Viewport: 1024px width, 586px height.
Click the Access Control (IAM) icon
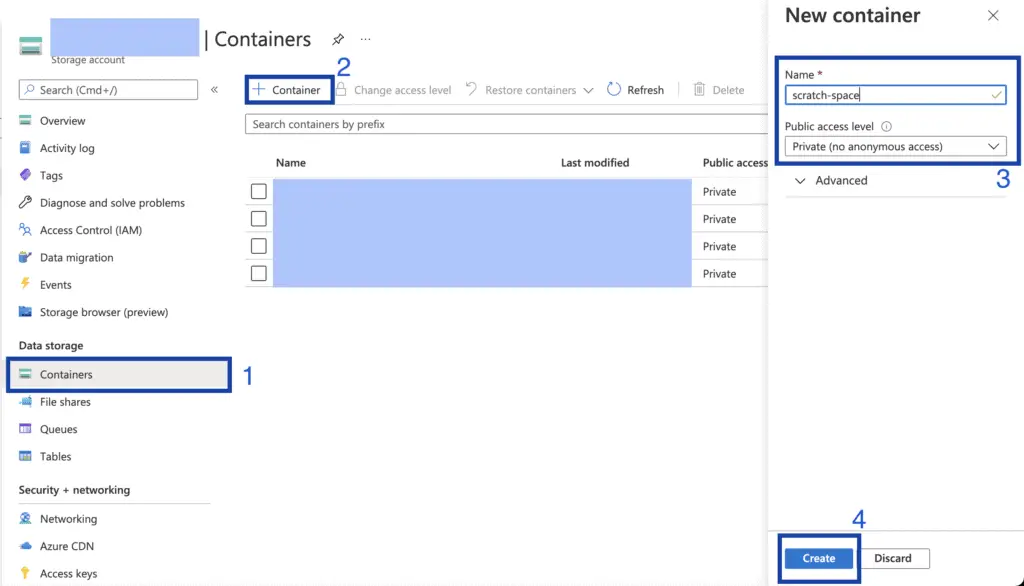25,230
